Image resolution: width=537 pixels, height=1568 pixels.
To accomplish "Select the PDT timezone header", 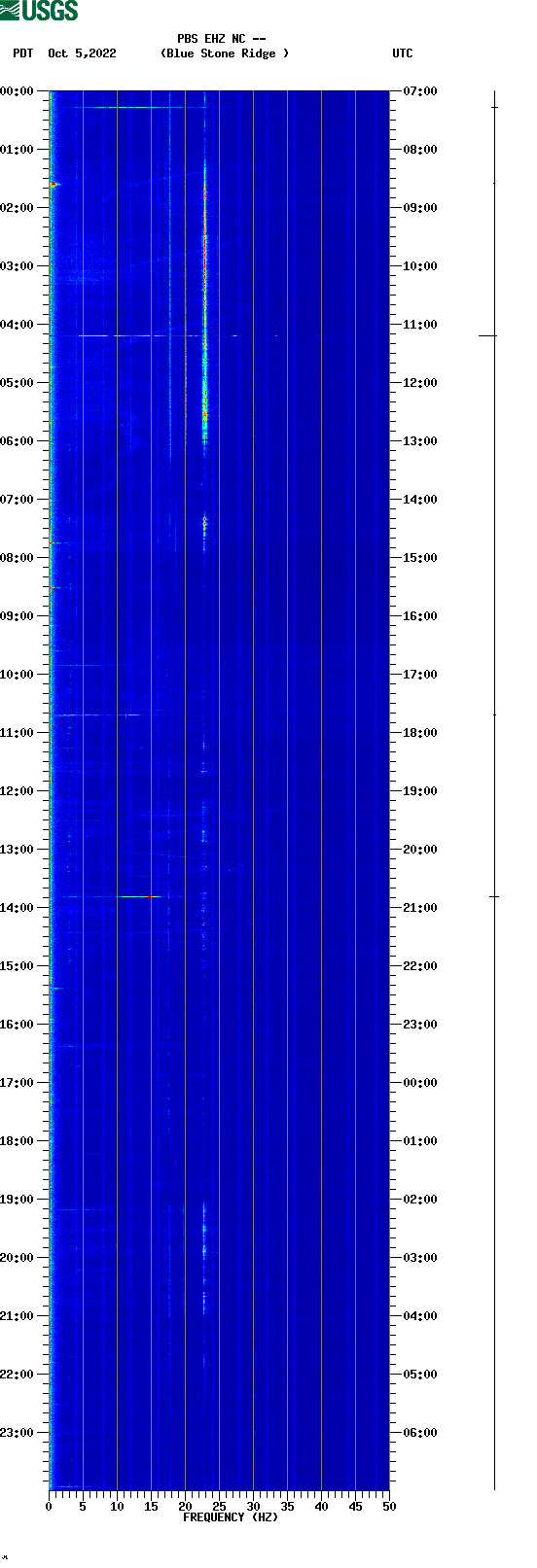I will [22, 53].
